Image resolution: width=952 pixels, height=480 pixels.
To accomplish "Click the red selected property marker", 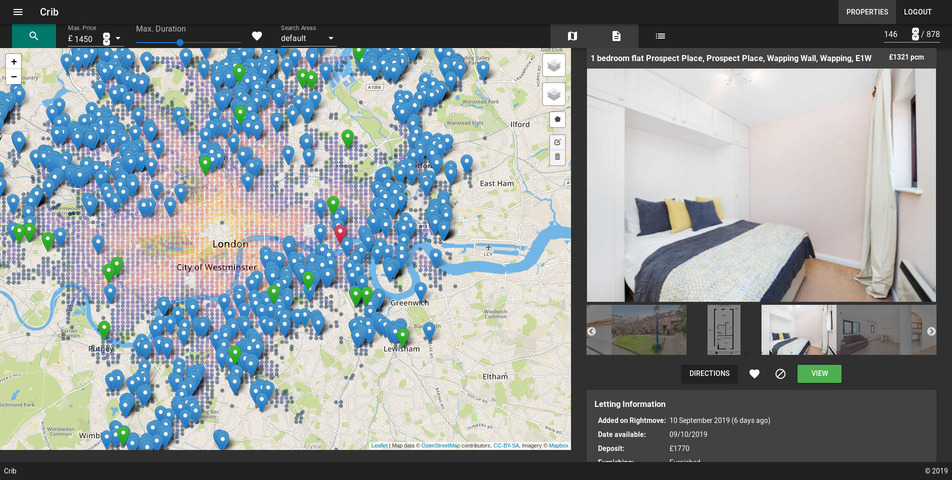I will [x=340, y=234].
